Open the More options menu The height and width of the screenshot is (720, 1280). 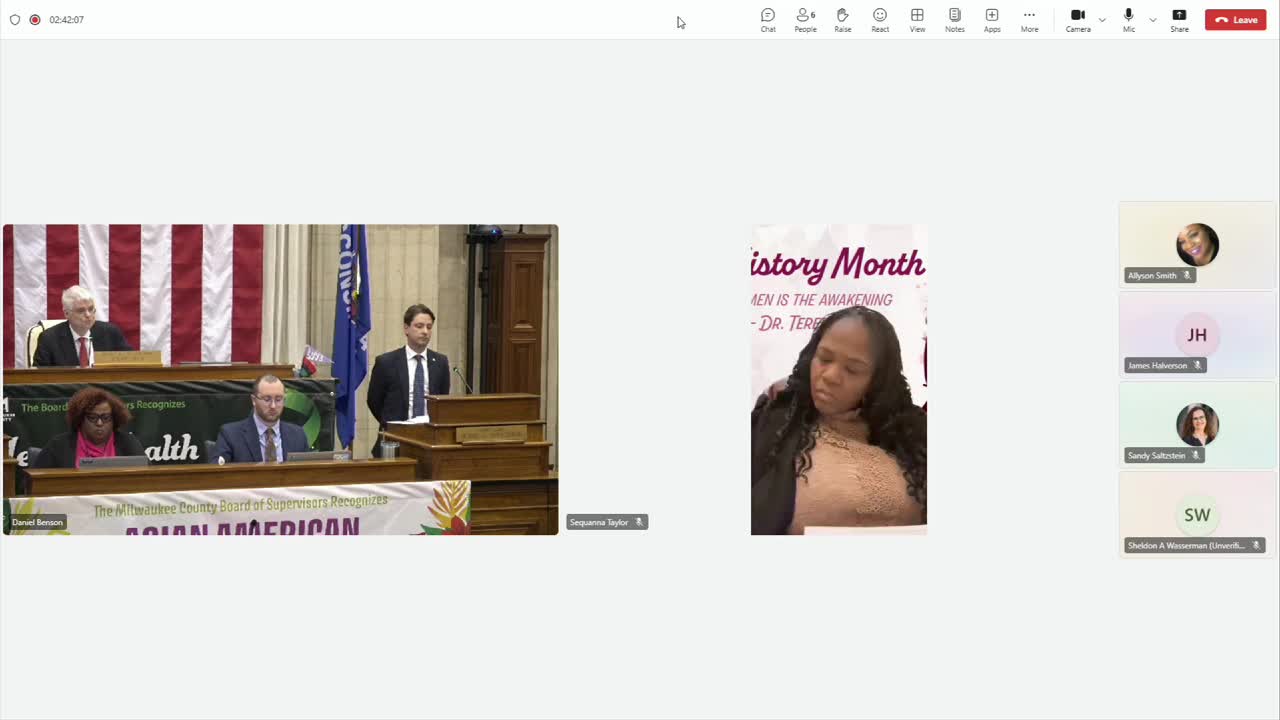click(x=1029, y=20)
